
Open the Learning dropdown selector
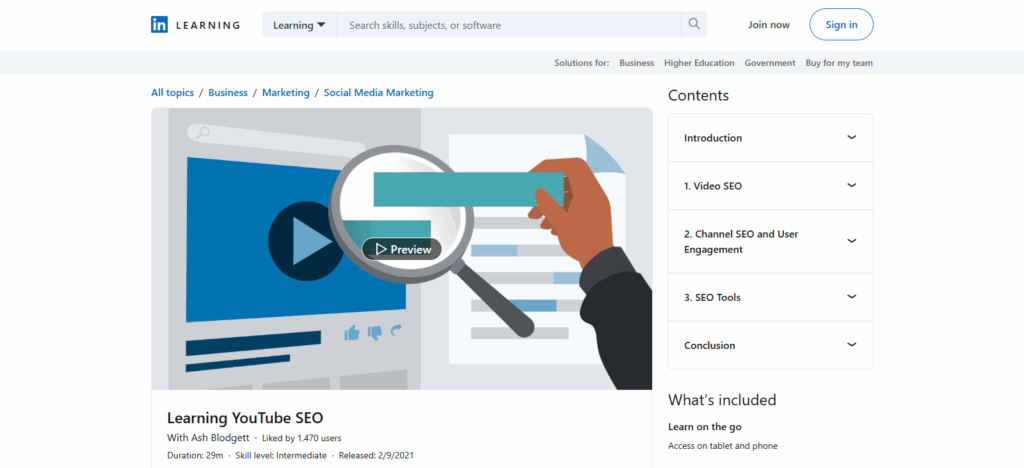coord(300,25)
